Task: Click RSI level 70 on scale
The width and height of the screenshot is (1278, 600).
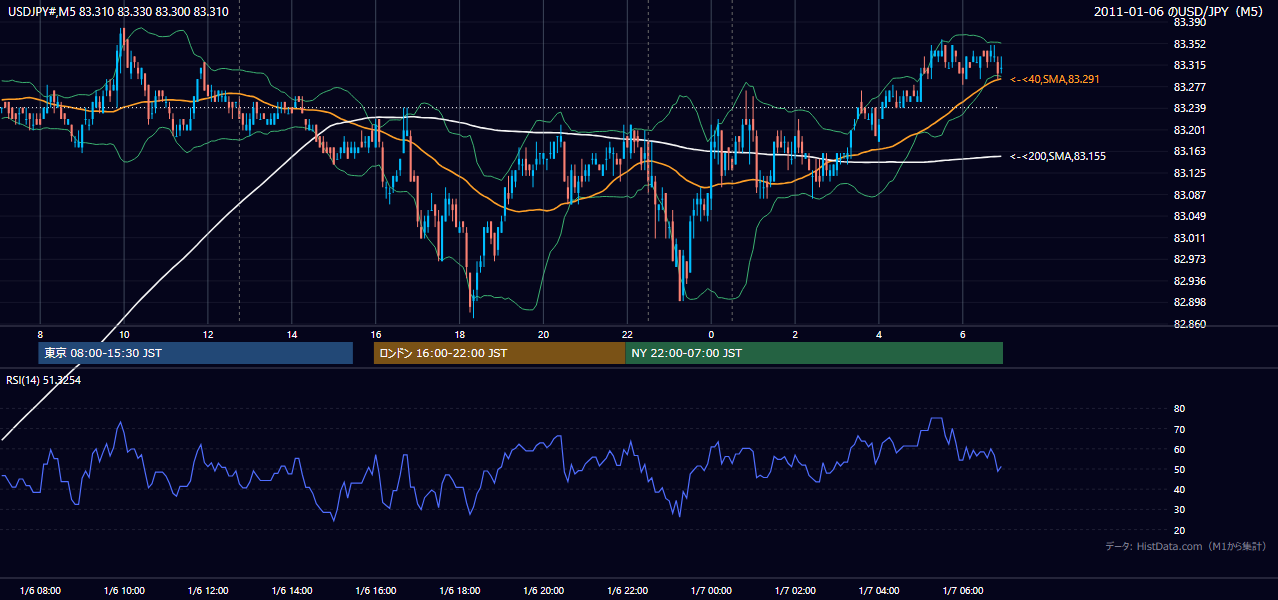Action: pos(1179,429)
